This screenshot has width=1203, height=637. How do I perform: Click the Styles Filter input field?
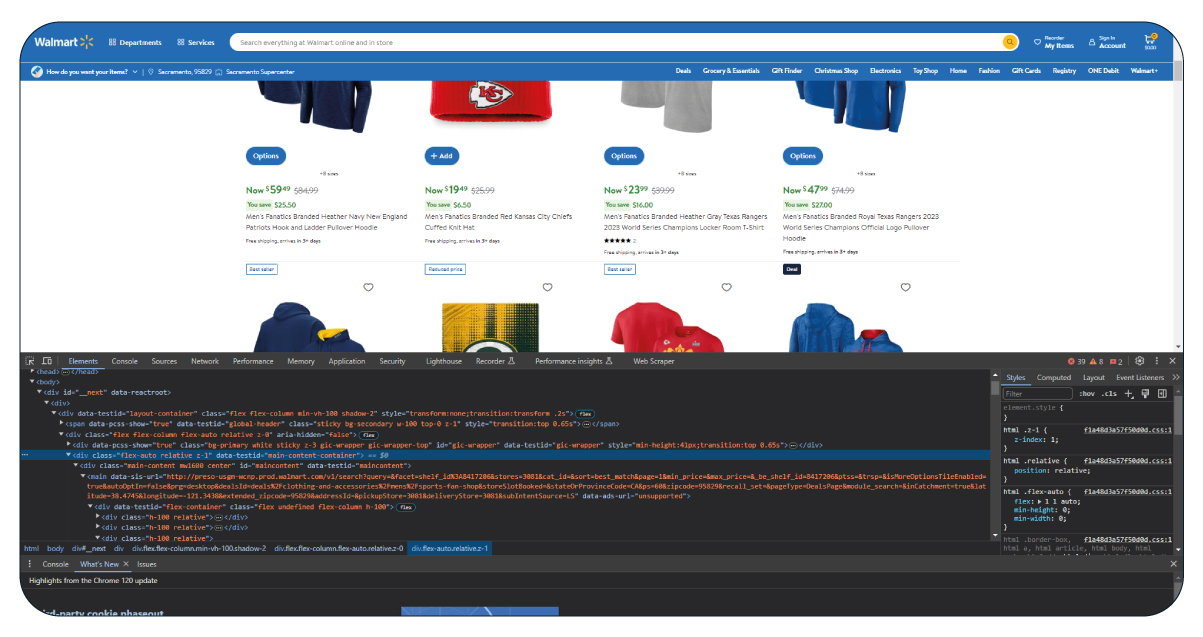click(x=1037, y=394)
